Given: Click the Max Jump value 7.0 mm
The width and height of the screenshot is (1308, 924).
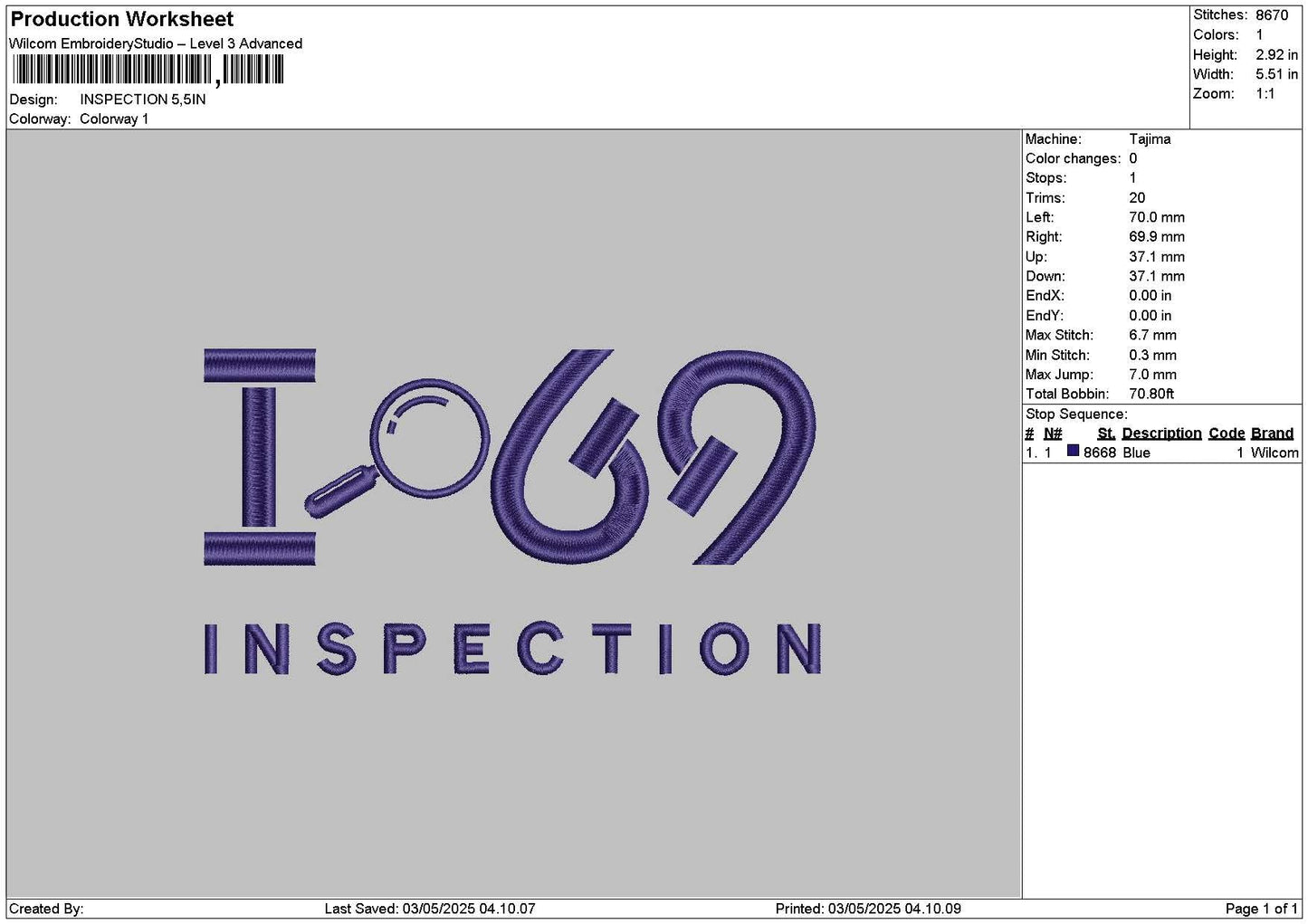Looking at the screenshot, I should click(1152, 375).
